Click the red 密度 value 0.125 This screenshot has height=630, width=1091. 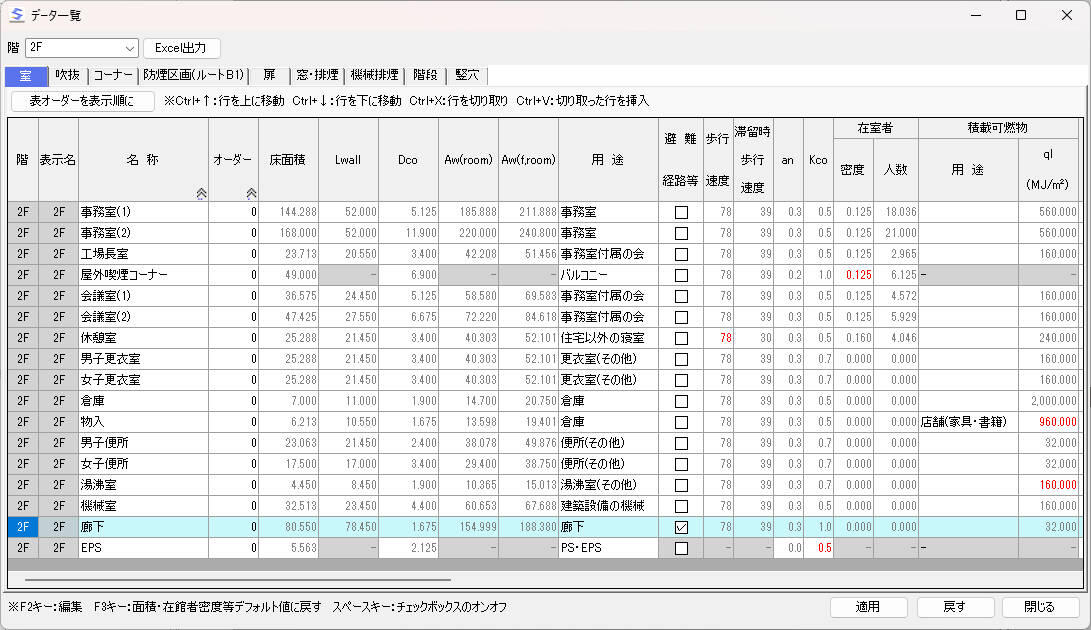854,274
